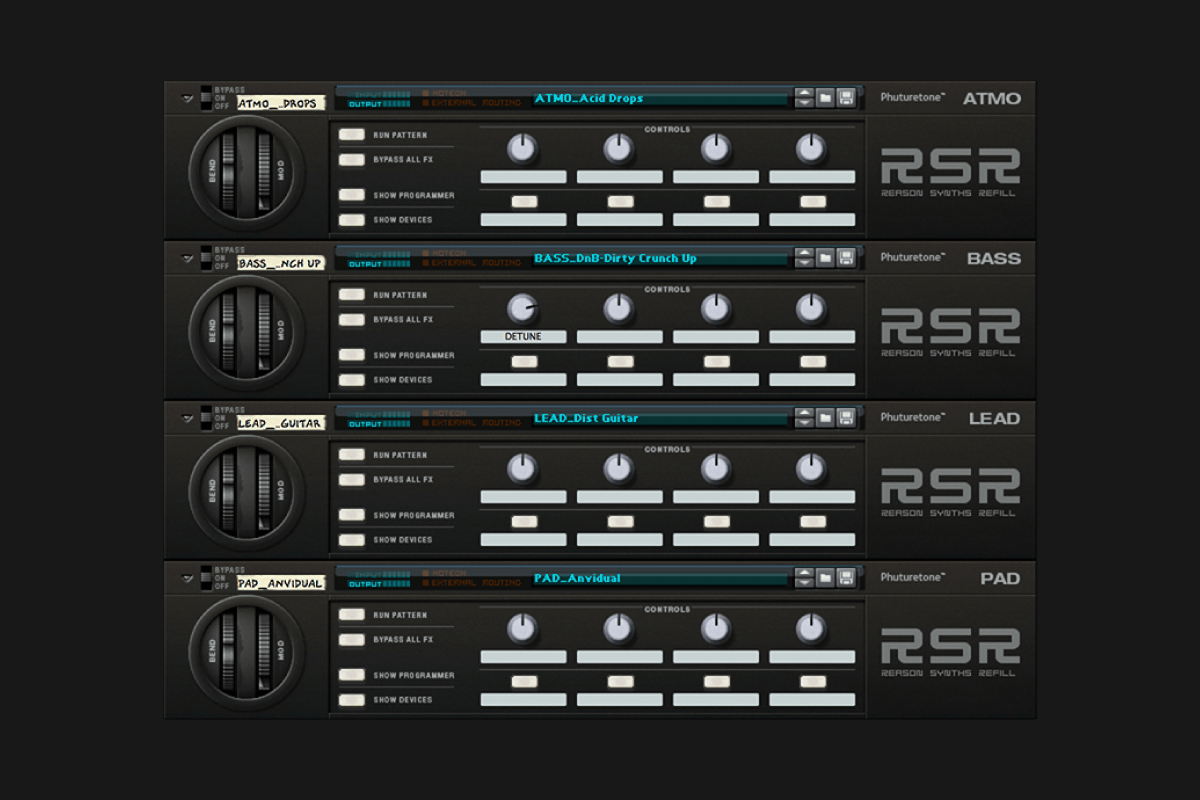Click the LEAD__GUITAR device name tape
Screen dimensions: 1200x800
click(281, 423)
